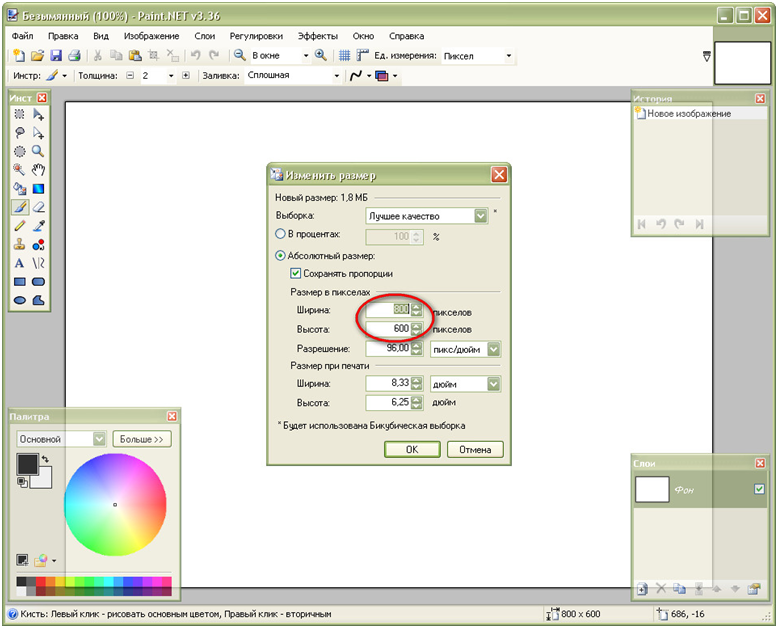Toggle visibility checkbox of 'Фон' layer
This screenshot has height=628, width=778.
click(759, 489)
